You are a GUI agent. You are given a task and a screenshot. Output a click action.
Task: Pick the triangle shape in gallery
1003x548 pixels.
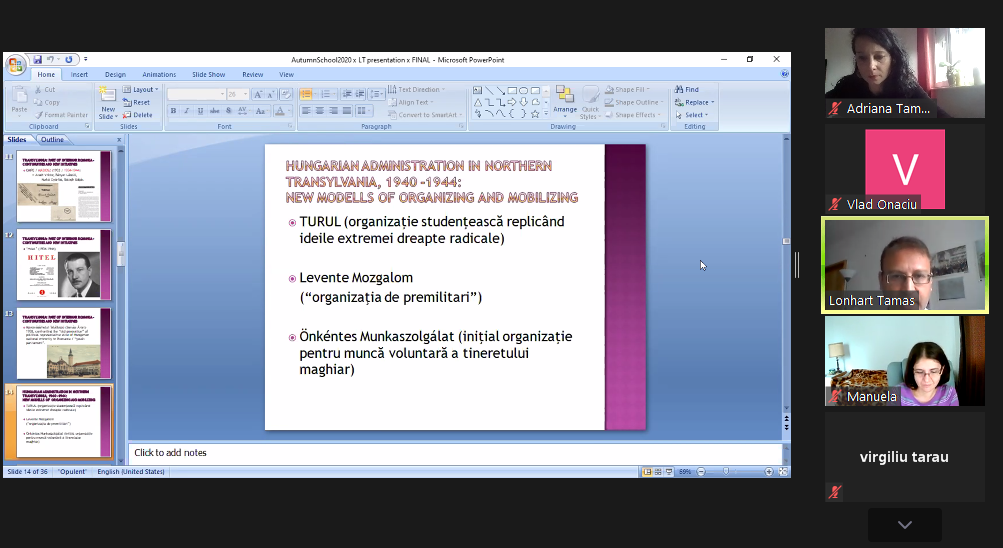[477, 102]
